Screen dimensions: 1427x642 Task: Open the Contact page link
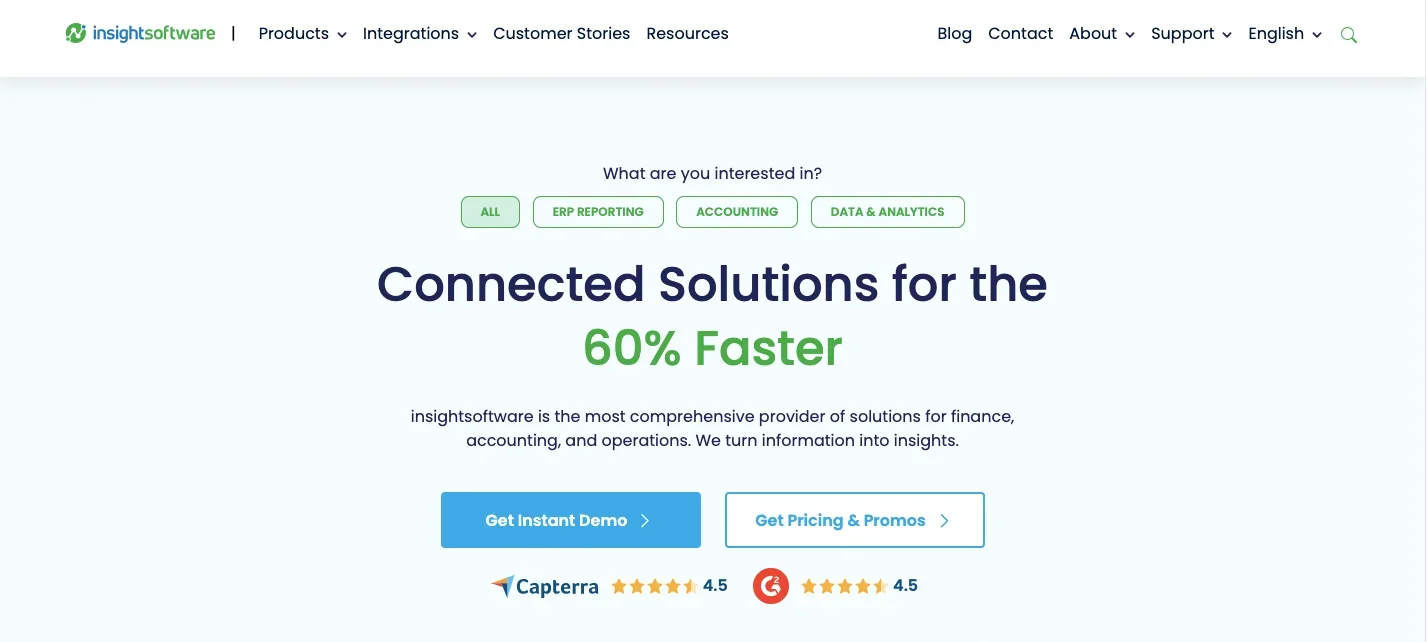coord(1020,34)
